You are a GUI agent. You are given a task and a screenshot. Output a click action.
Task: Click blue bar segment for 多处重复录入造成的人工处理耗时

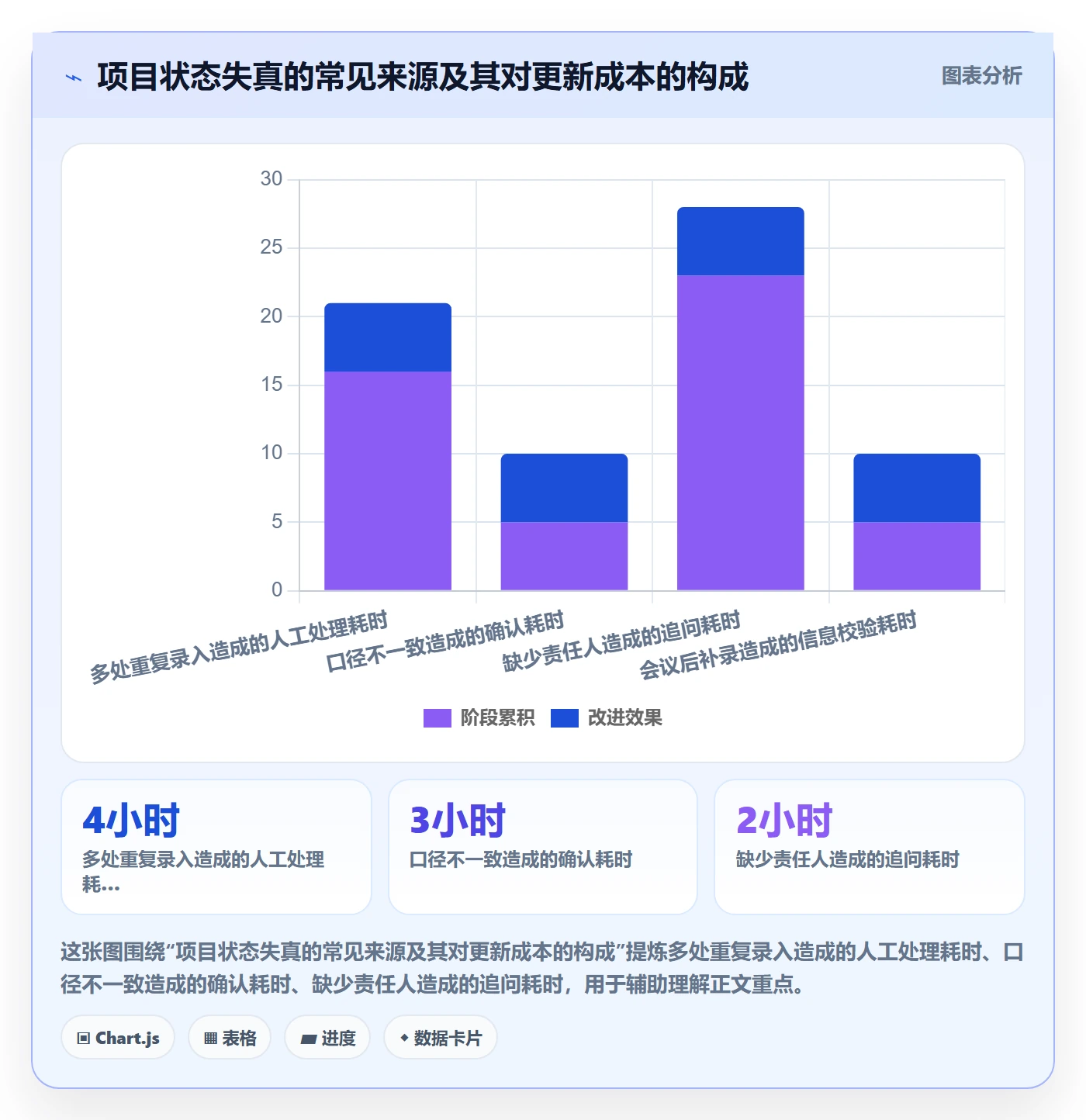388,337
